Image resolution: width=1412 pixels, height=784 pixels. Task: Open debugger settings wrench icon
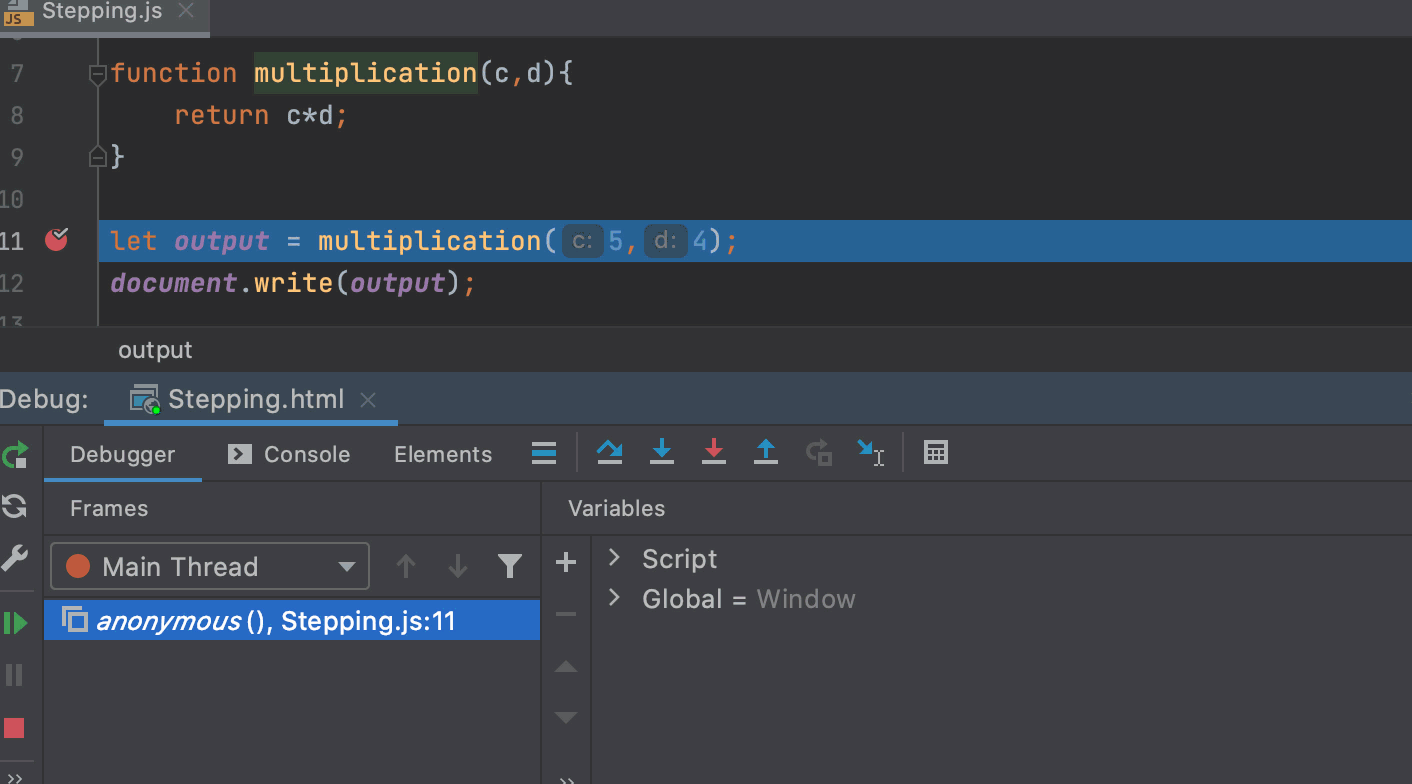(15, 558)
